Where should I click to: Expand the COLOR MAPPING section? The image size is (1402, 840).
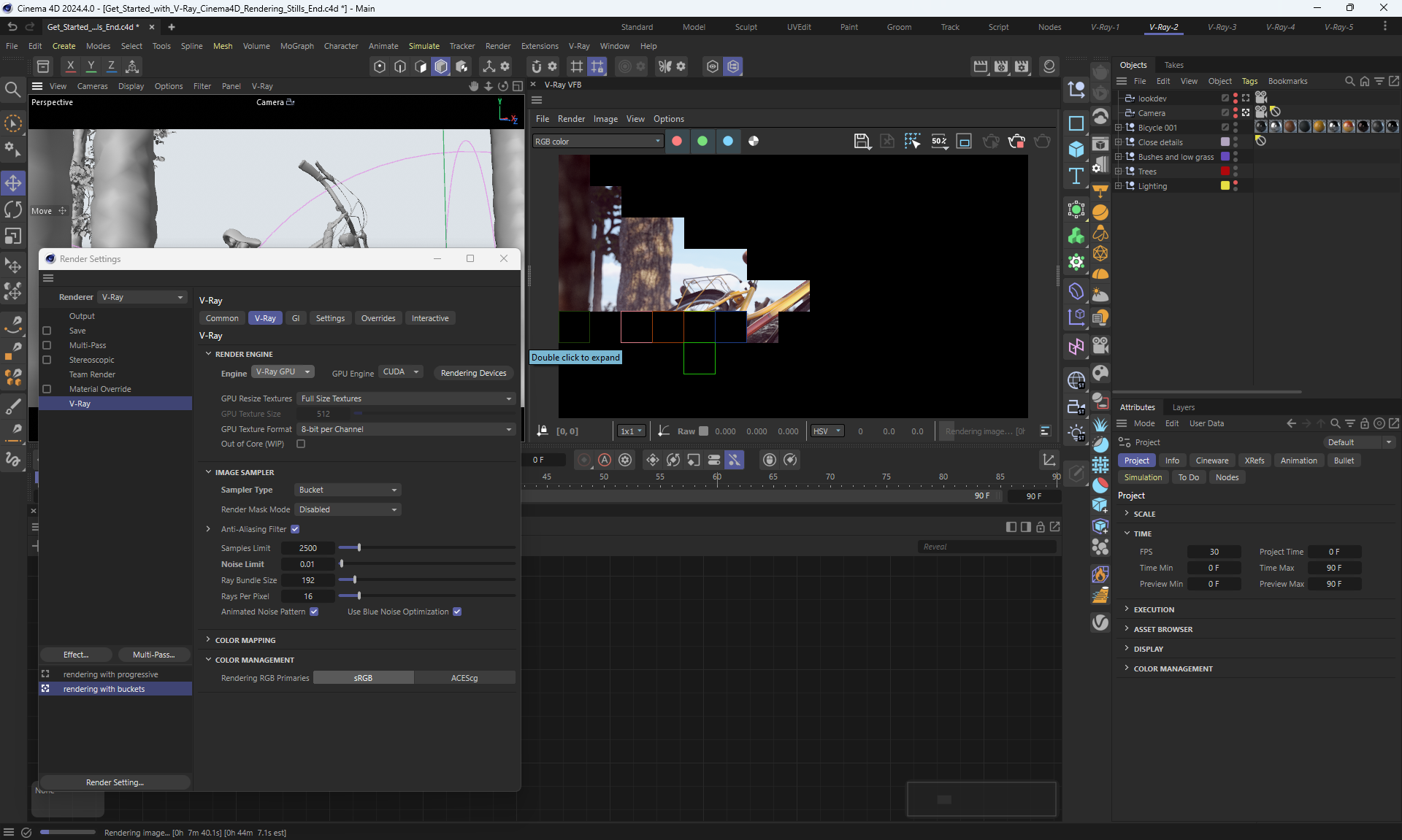pyautogui.click(x=245, y=640)
